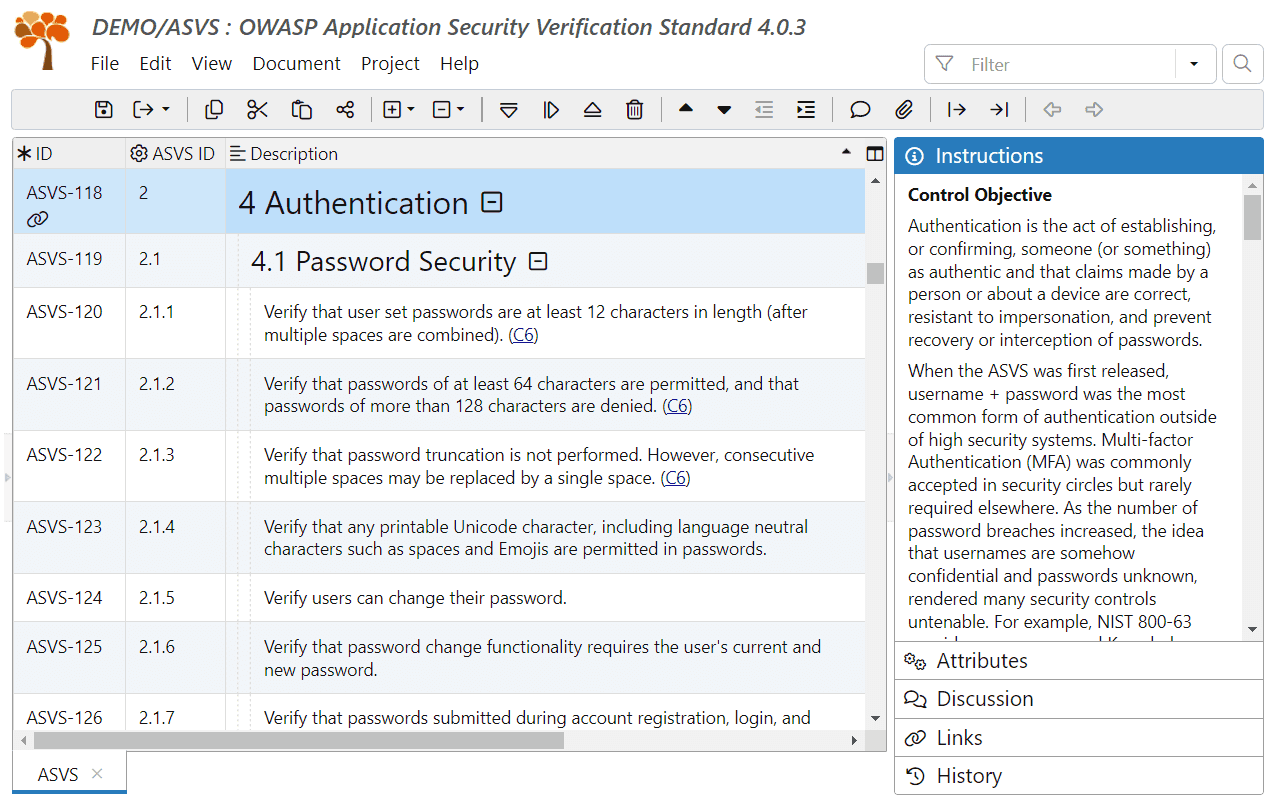Open the C6 link in ASVS-122
The image size is (1272, 797).
click(x=676, y=478)
